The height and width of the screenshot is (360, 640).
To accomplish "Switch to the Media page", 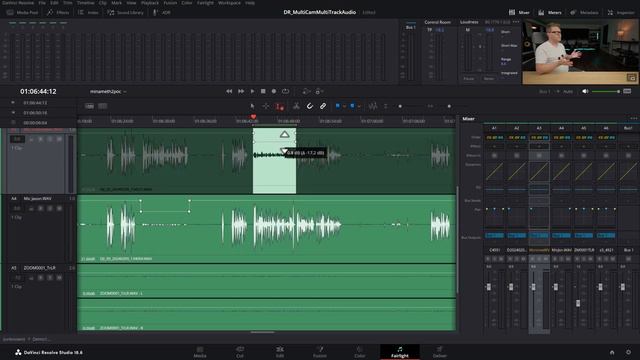I will click(200, 352).
